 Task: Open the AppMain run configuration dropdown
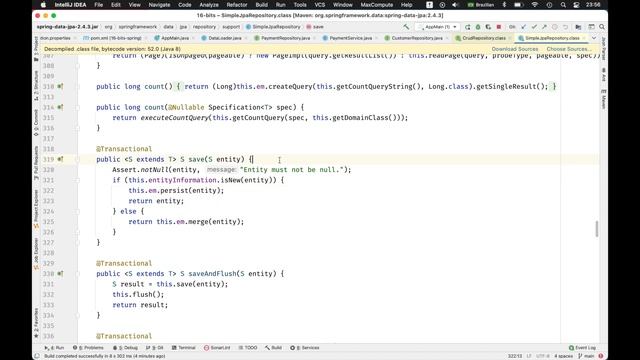437,27
